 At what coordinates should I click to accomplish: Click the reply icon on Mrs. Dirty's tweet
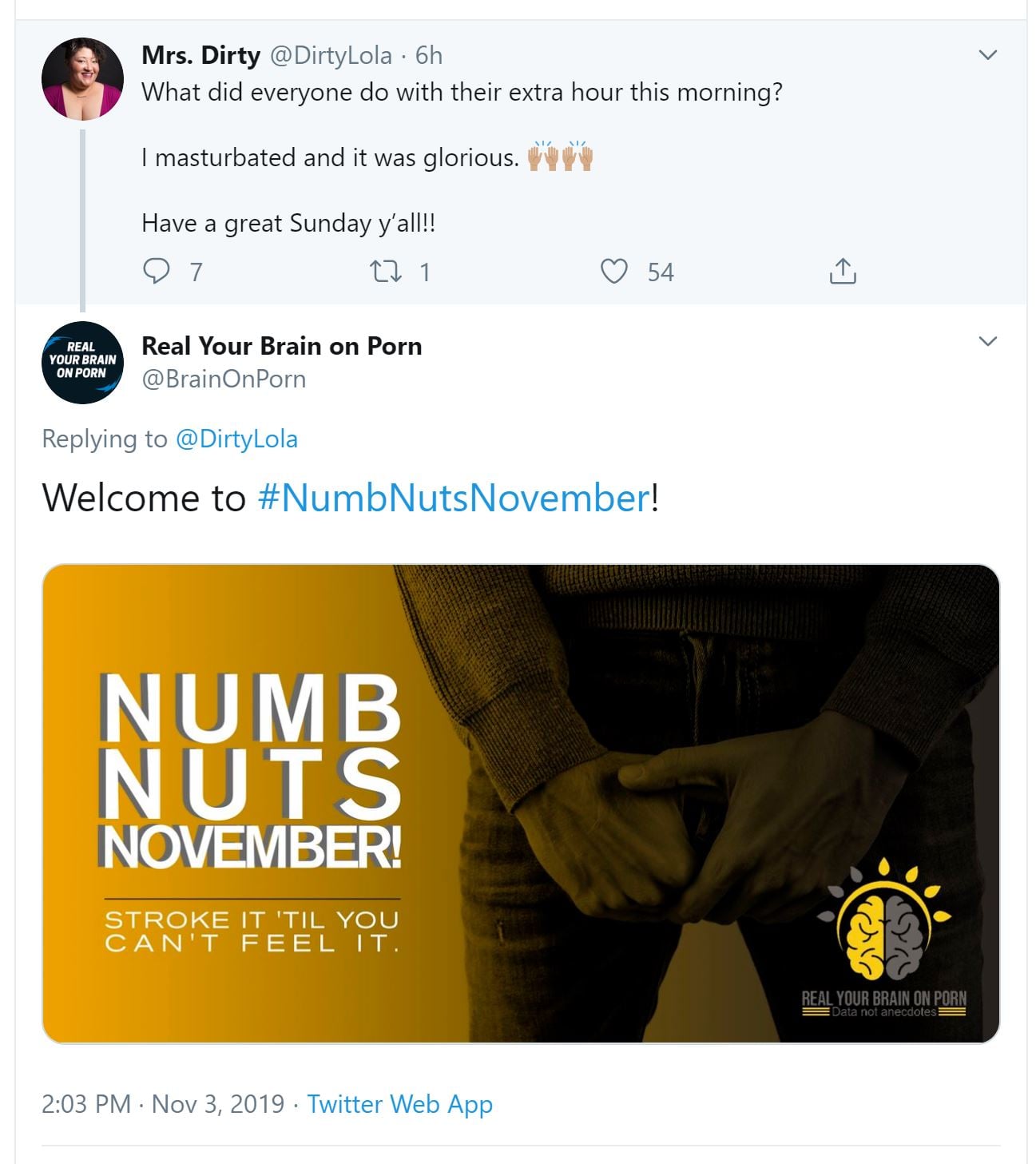pos(156,272)
